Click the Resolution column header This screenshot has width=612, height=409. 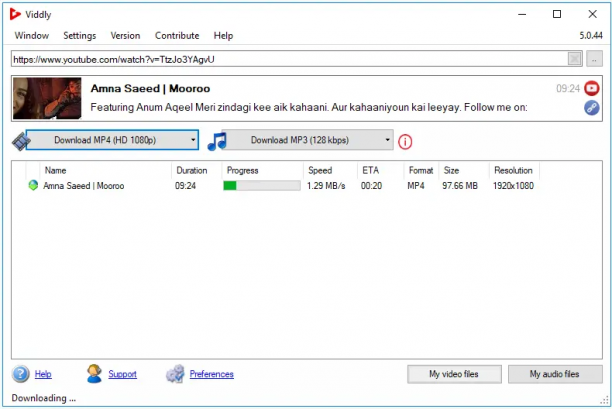point(513,171)
